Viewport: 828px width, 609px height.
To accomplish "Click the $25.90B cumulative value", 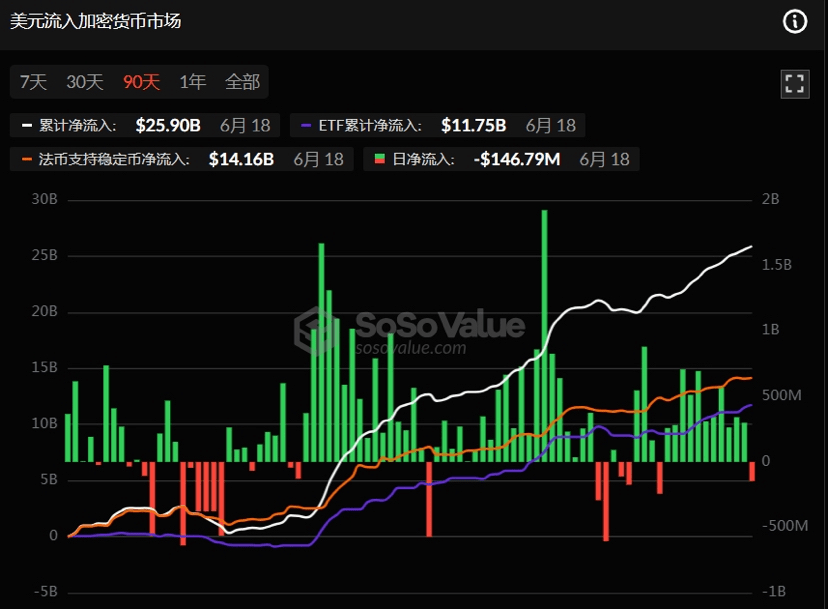I will pyautogui.click(x=168, y=125).
